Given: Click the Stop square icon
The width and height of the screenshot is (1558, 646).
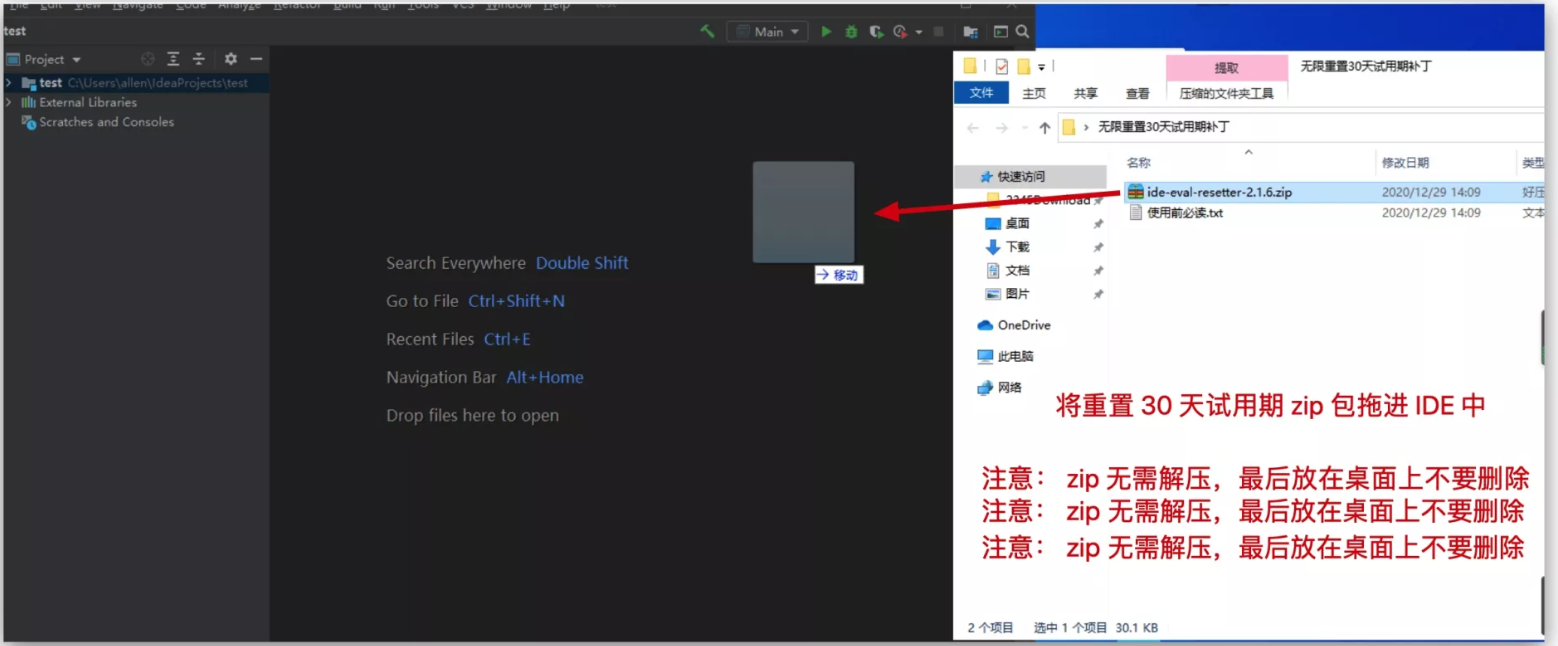Looking at the screenshot, I should click(x=938, y=32).
